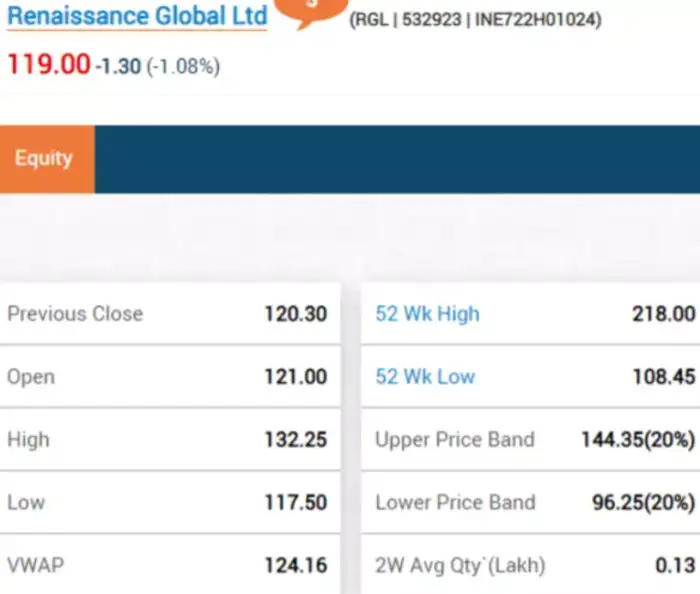Open the Renaissance Global Ltd company link
700x594 pixels.
coord(138,17)
